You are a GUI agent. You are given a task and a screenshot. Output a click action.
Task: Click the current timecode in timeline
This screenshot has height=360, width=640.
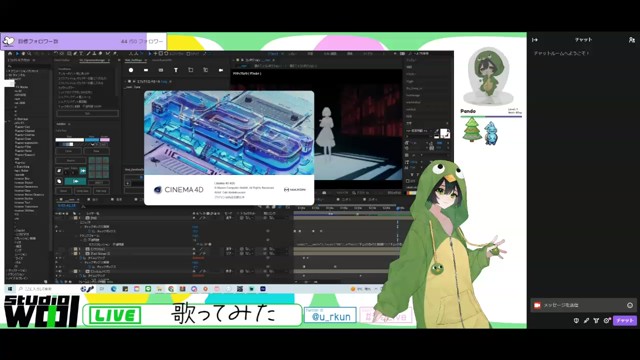point(66,206)
